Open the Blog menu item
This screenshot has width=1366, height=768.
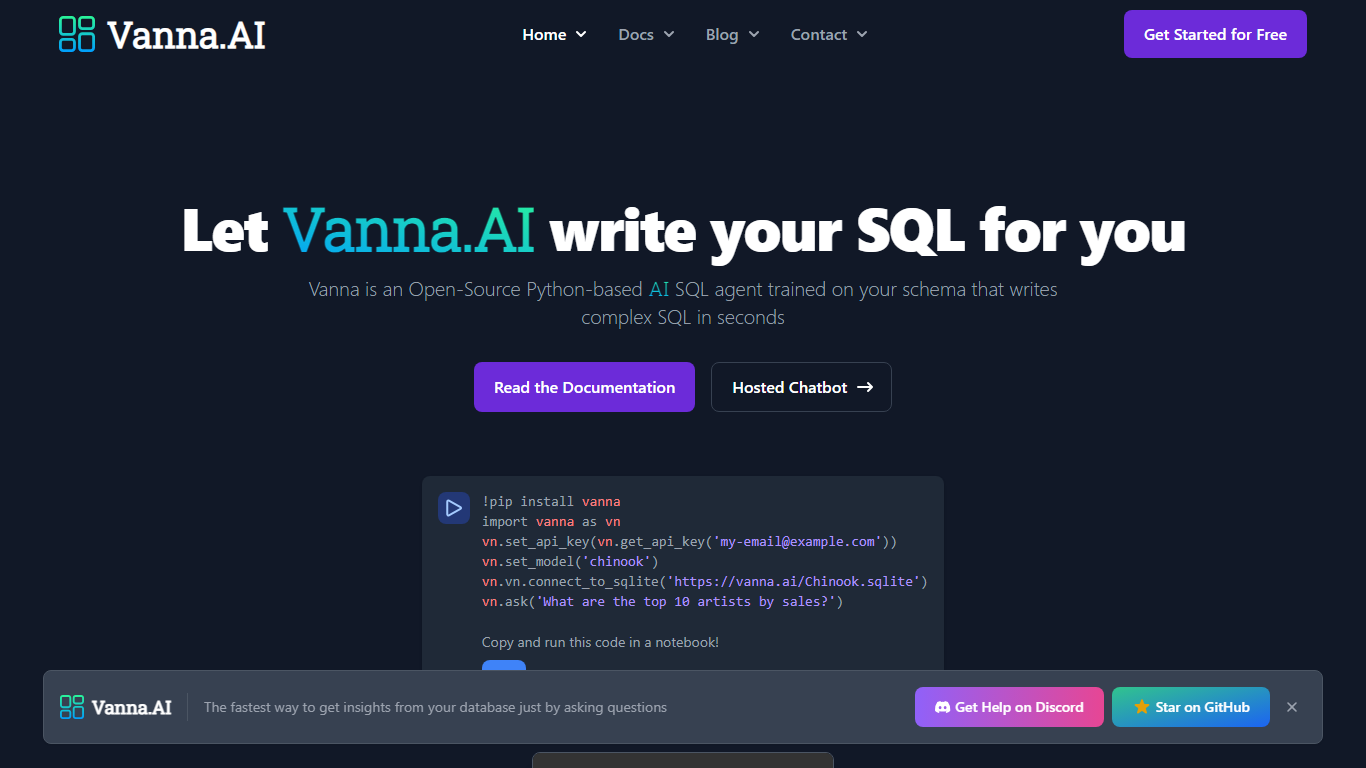coord(721,35)
